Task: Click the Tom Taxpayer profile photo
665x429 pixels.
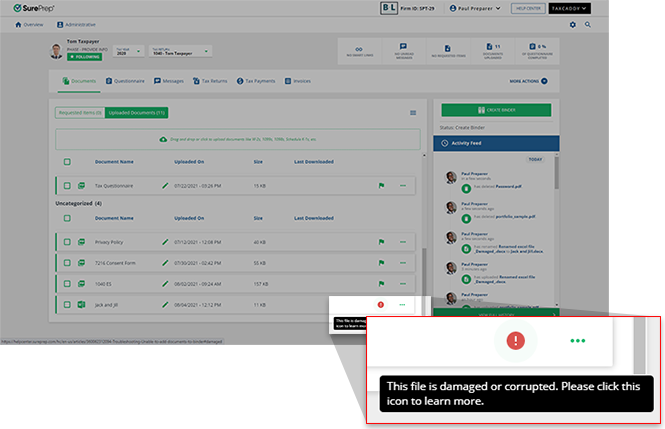Action: 56,51
